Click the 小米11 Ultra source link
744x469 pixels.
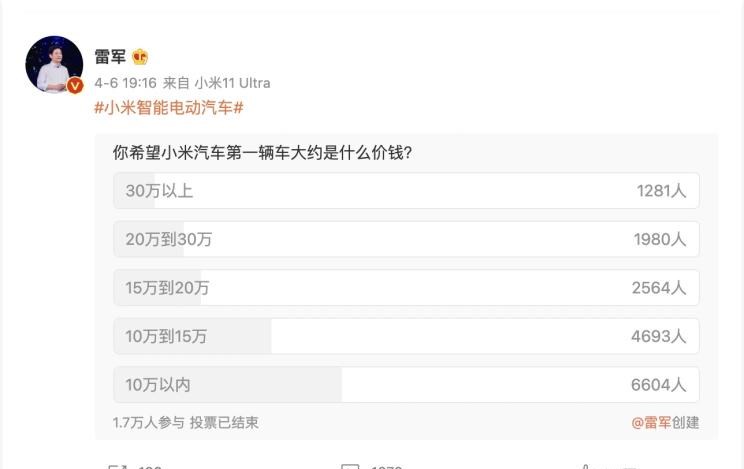tap(232, 83)
